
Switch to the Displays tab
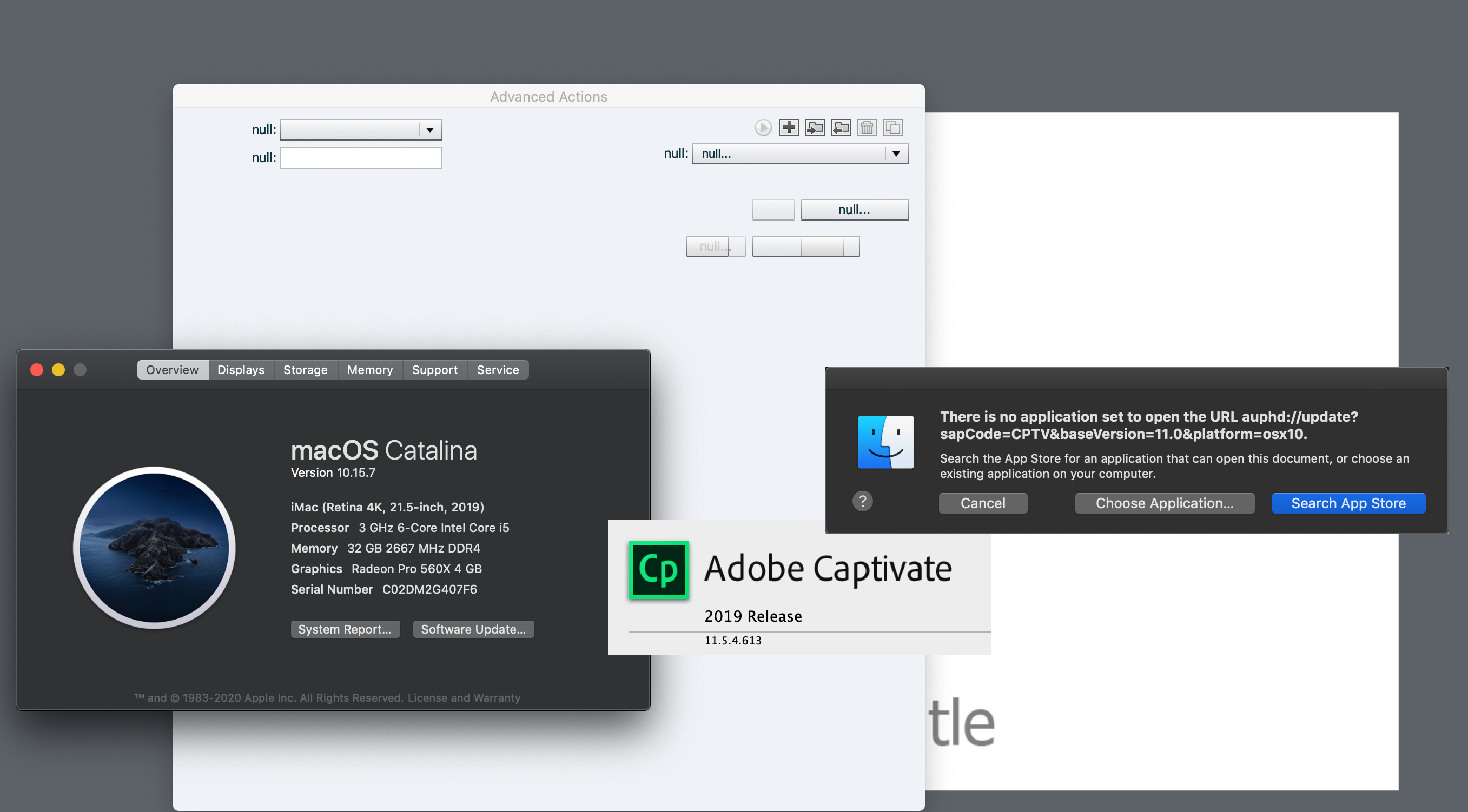(x=241, y=370)
